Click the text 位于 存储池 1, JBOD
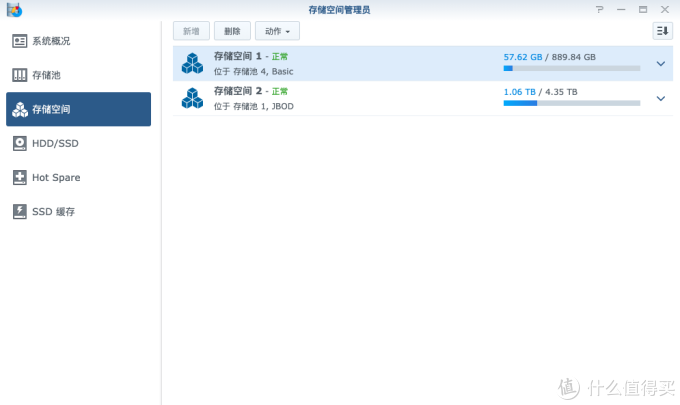This screenshot has width=680, height=405. pyautogui.click(x=253, y=106)
